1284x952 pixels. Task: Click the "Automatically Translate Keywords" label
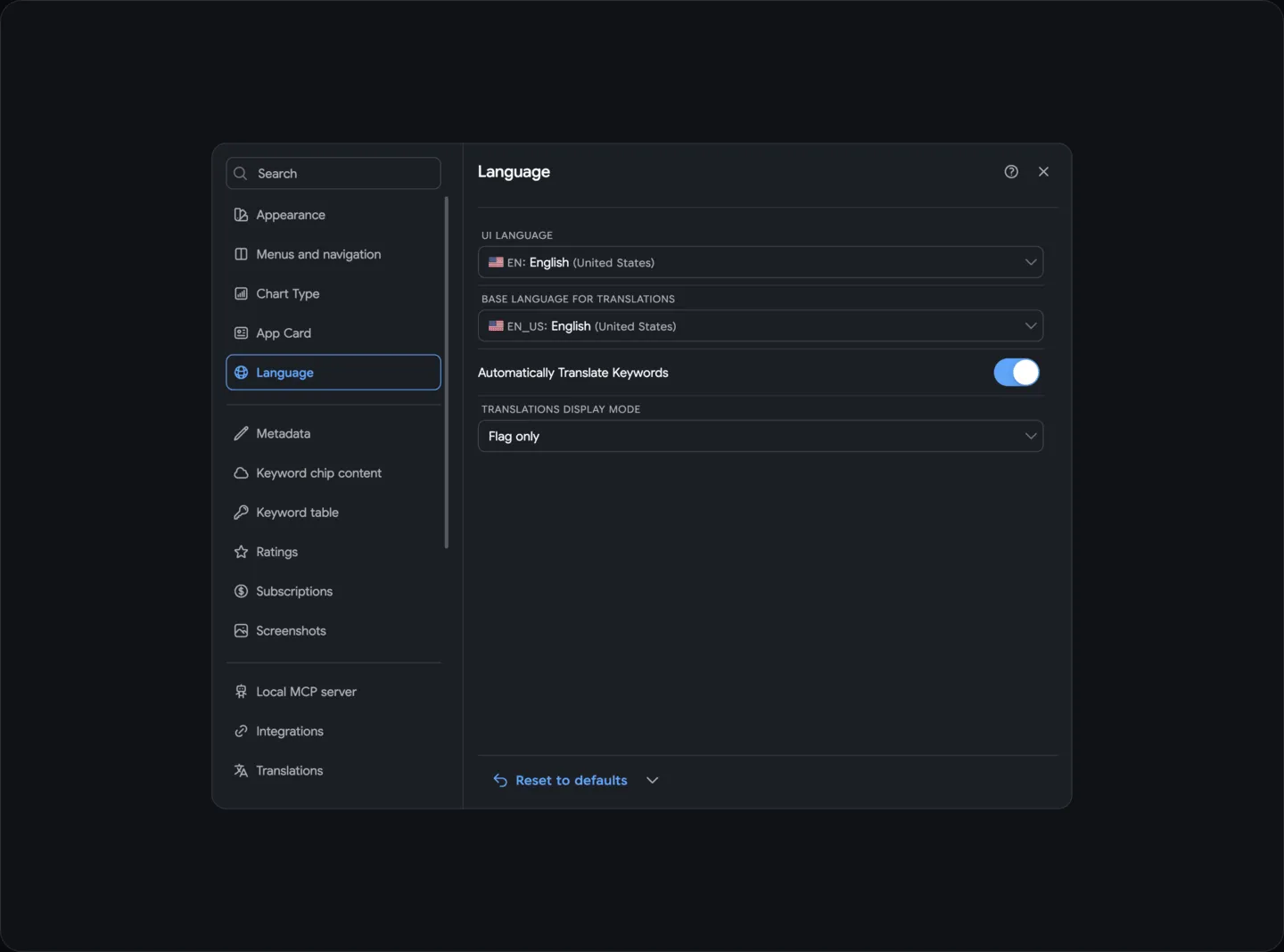pyautogui.click(x=573, y=373)
